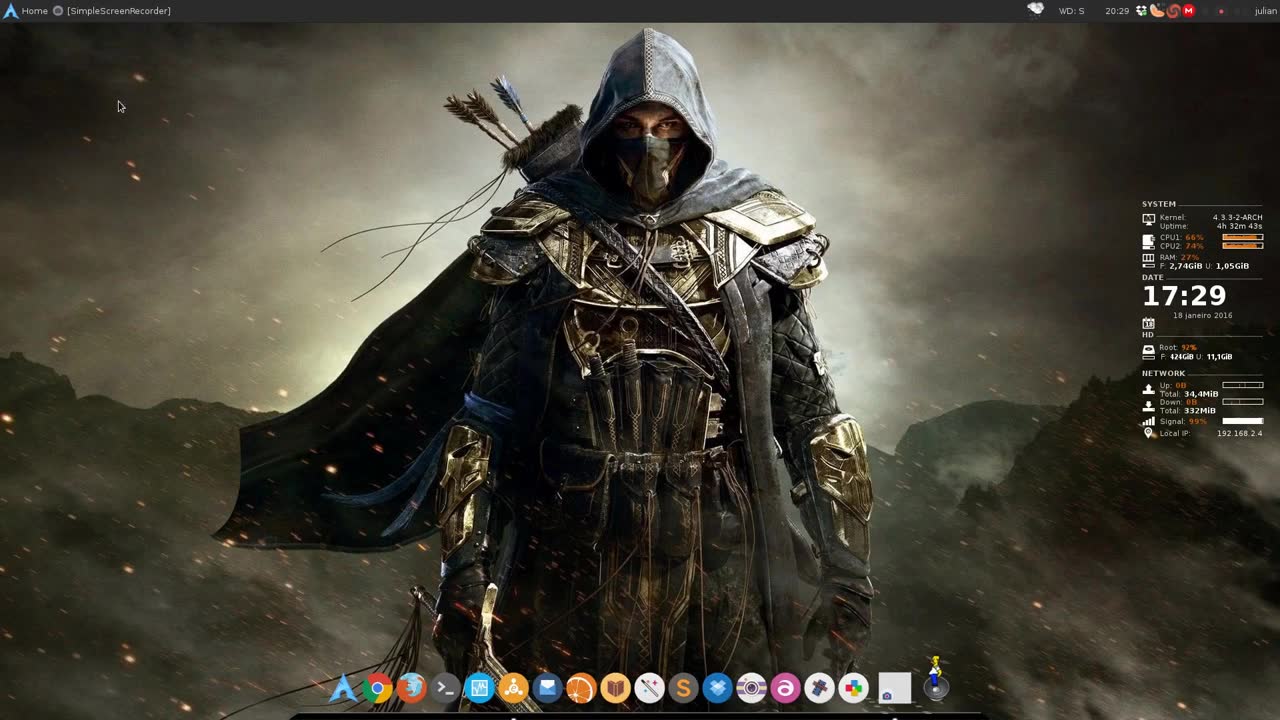Launch the joystick figure icon in the dock
Image resolution: width=1280 pixels, height=720 pixels.
(936, 678)
